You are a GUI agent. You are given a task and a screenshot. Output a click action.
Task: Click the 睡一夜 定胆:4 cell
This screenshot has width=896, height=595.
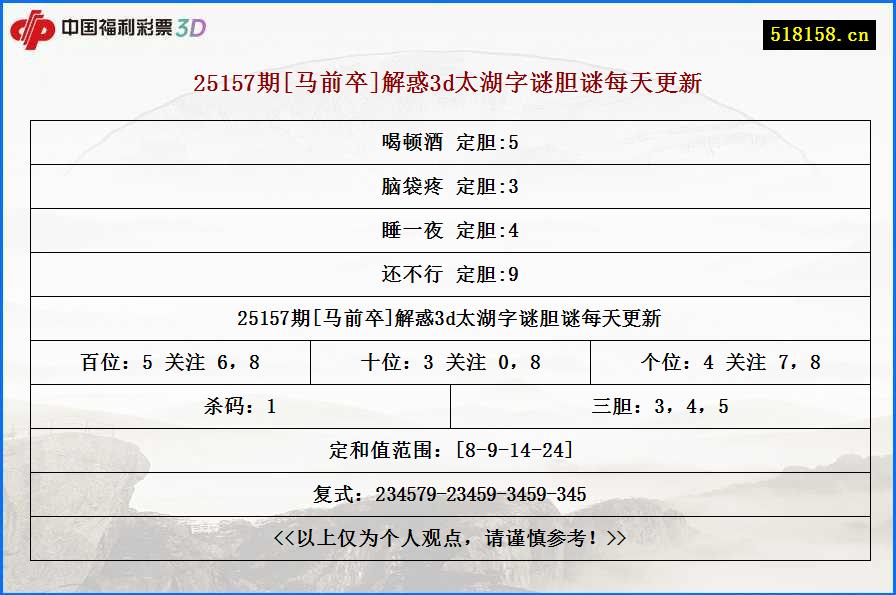447,230
